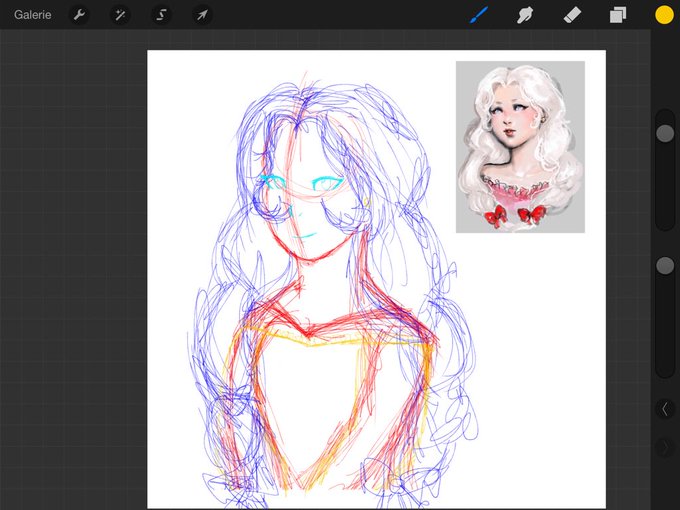Screen dimensions: 680x510
Task: Open the Adjustments magic wand menu
Action: (x=120, y=15)
